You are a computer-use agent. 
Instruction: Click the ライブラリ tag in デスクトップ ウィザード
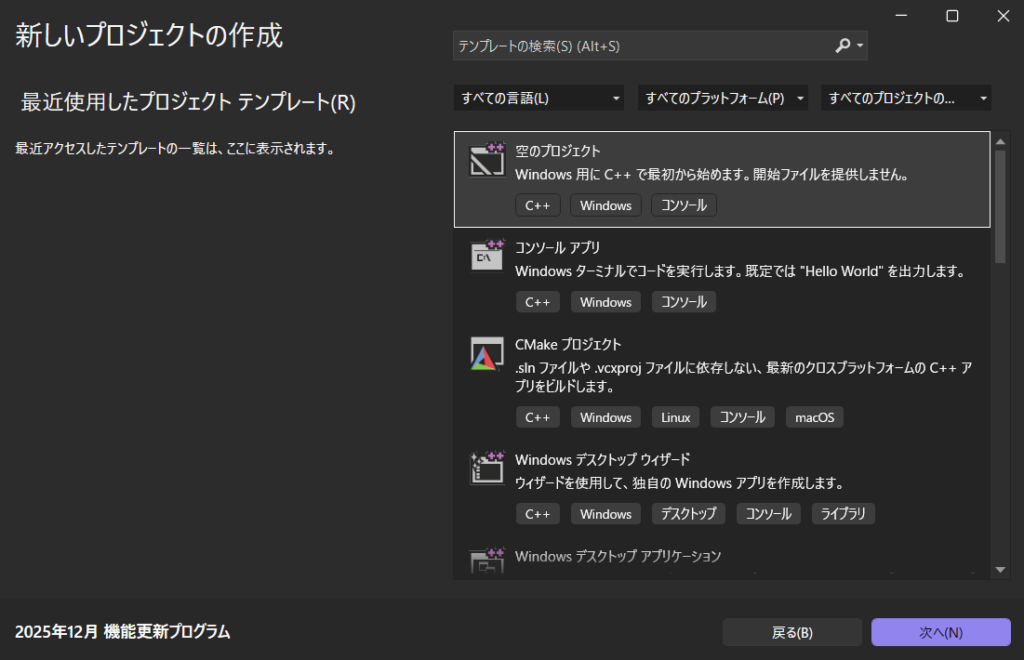(x=843, y=514)
